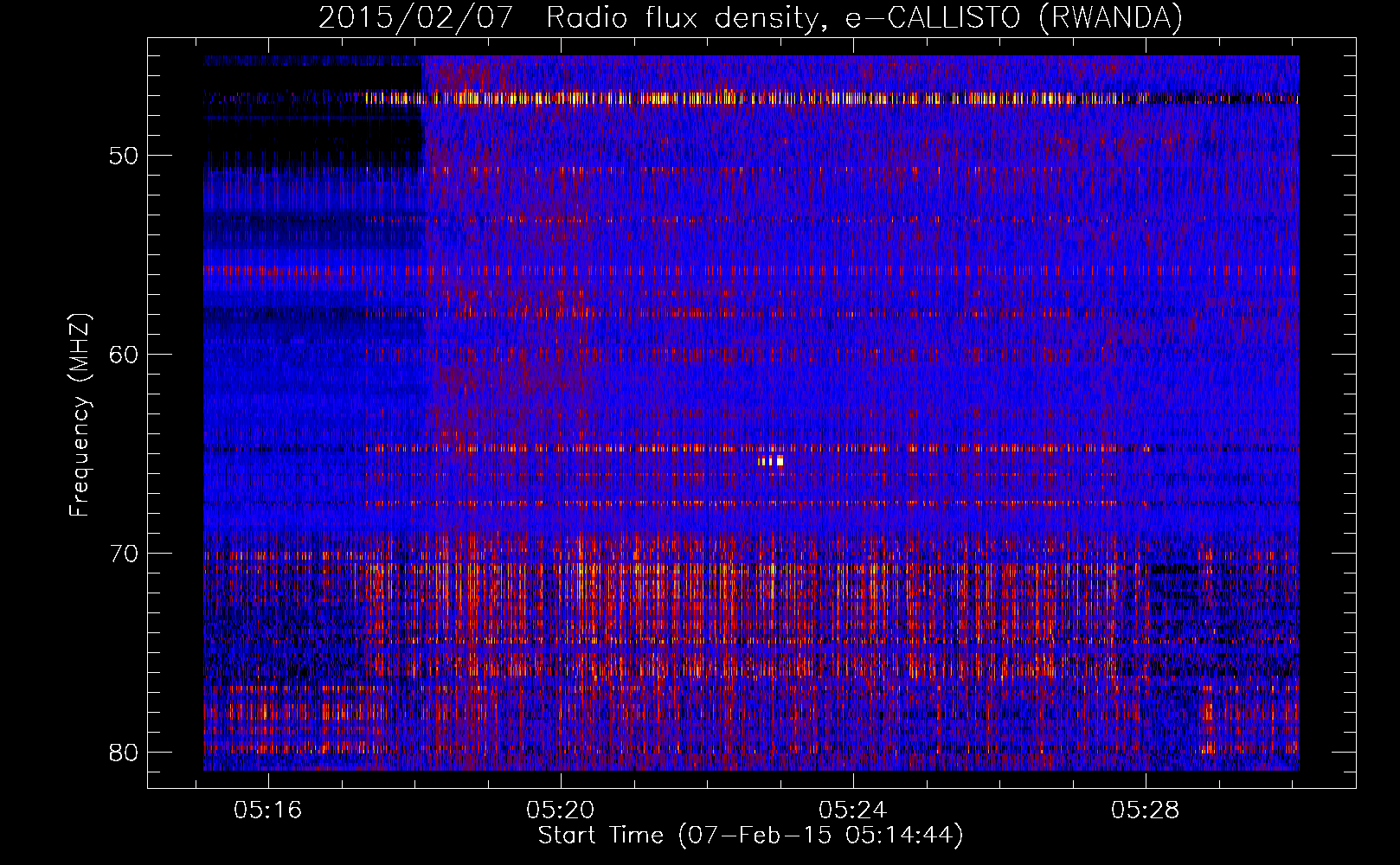Image resolution: width=1400 pixels, height=865 pixels.
Task: Click the "60" frequency tick label
Action: 125,355
